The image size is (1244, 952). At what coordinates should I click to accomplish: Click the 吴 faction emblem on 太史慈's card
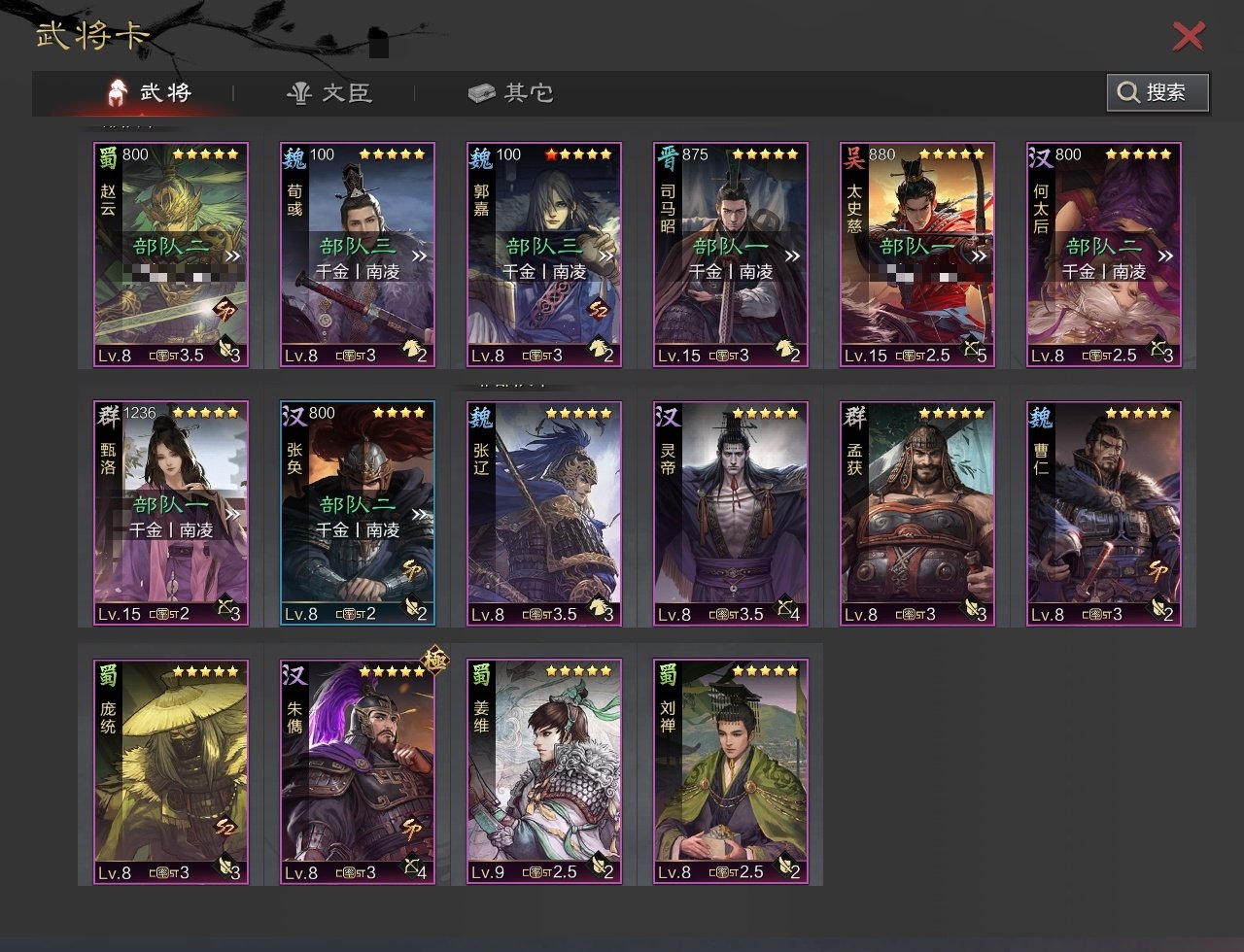pos(853,156)
